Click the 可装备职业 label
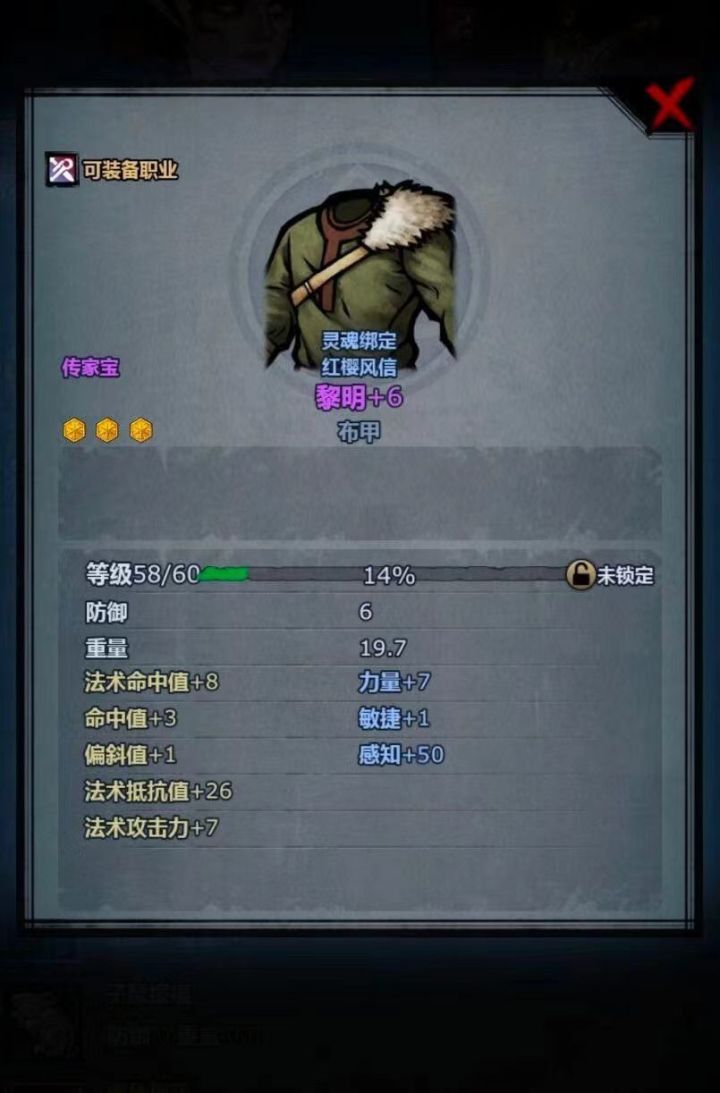This screenshot has height=1093, width=720. tap(130, 170)
